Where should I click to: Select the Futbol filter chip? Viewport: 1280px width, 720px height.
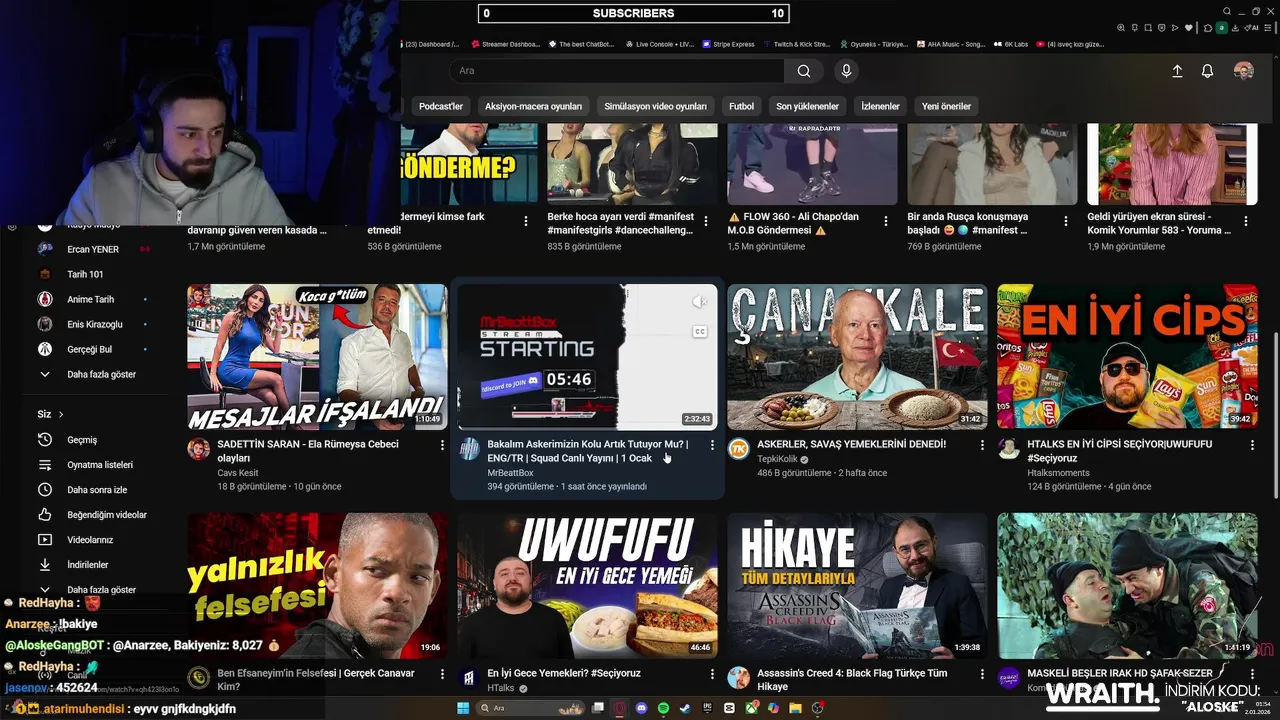pos(741,106)
